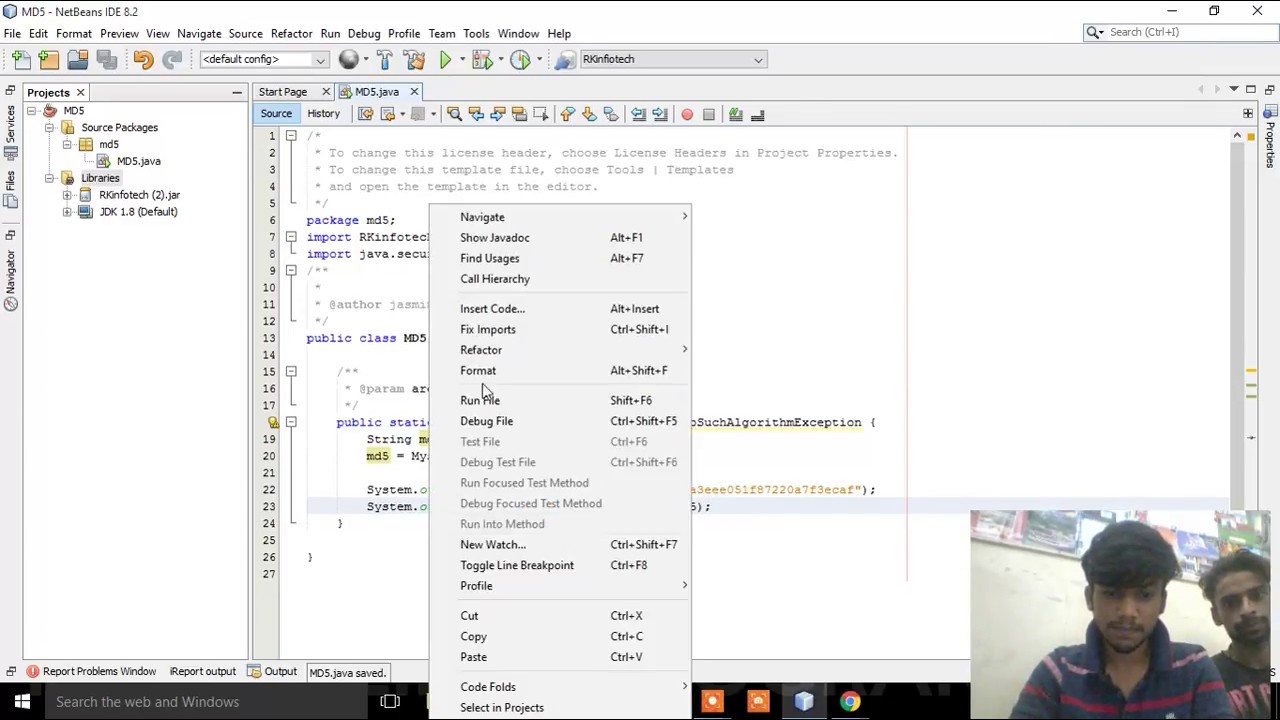The width and height of the screenshot is (1280, 720).
Task: Click the Windows taskbar search box
Action: point(206,702)
